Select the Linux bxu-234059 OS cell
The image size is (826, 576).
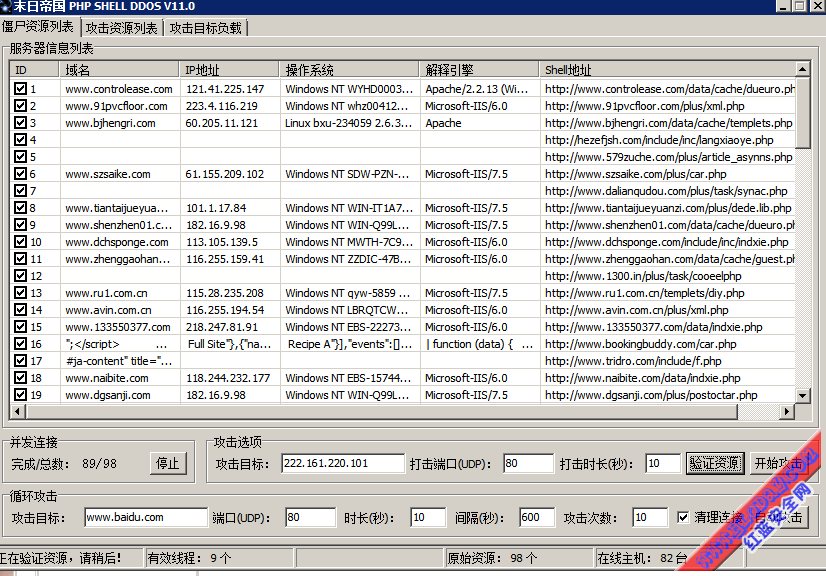[x=349, y=123]
